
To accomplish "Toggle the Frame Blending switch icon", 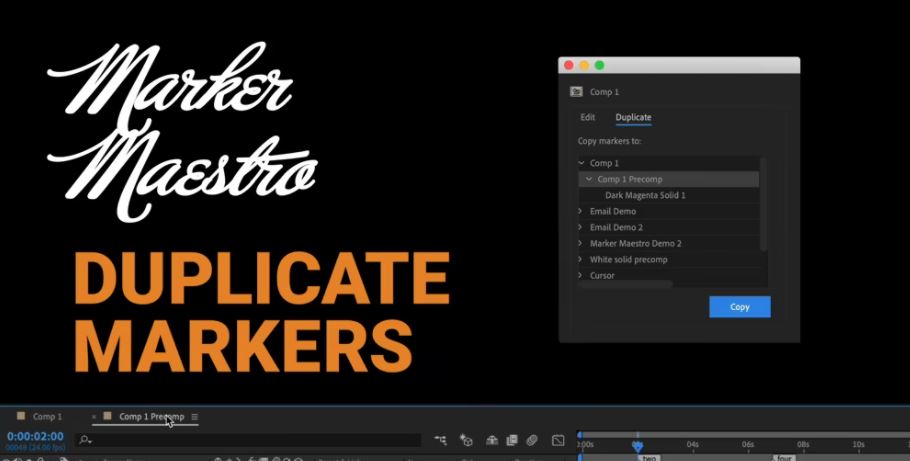I will tap(512, 440).
